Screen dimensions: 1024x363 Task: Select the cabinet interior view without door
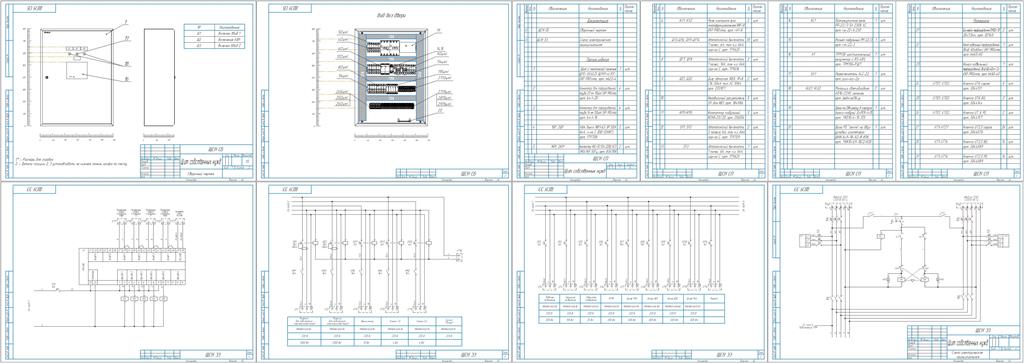pos(391,76)
